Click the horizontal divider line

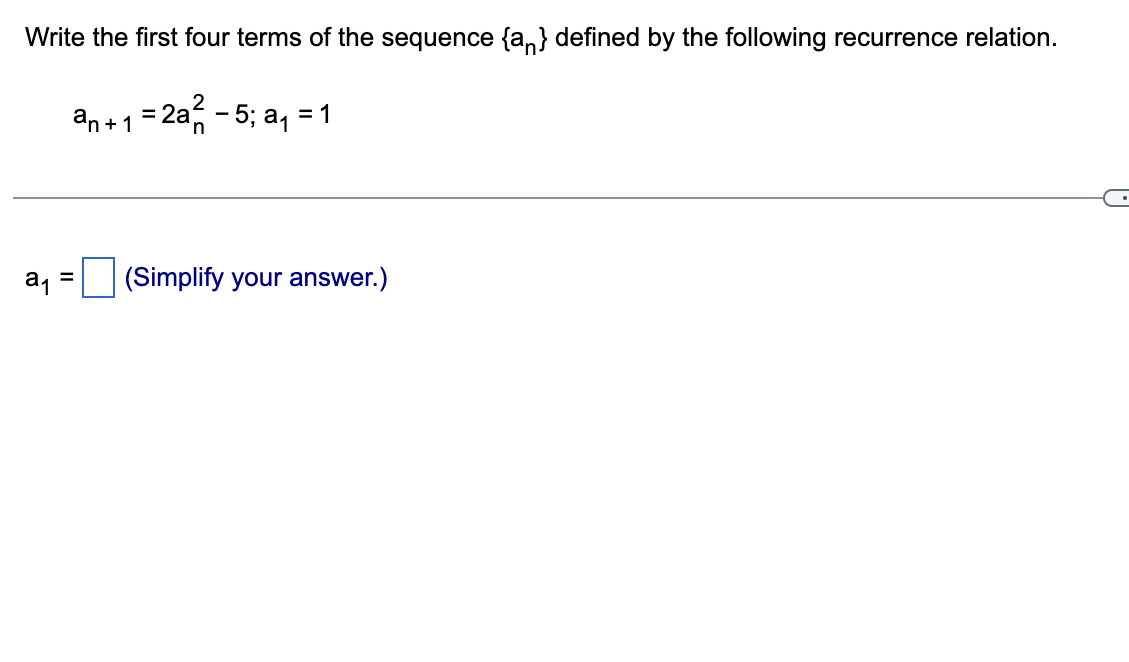click(x=550, y=199)
